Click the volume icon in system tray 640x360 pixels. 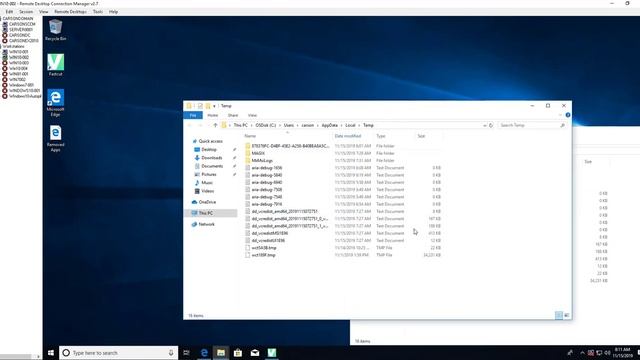607,353
